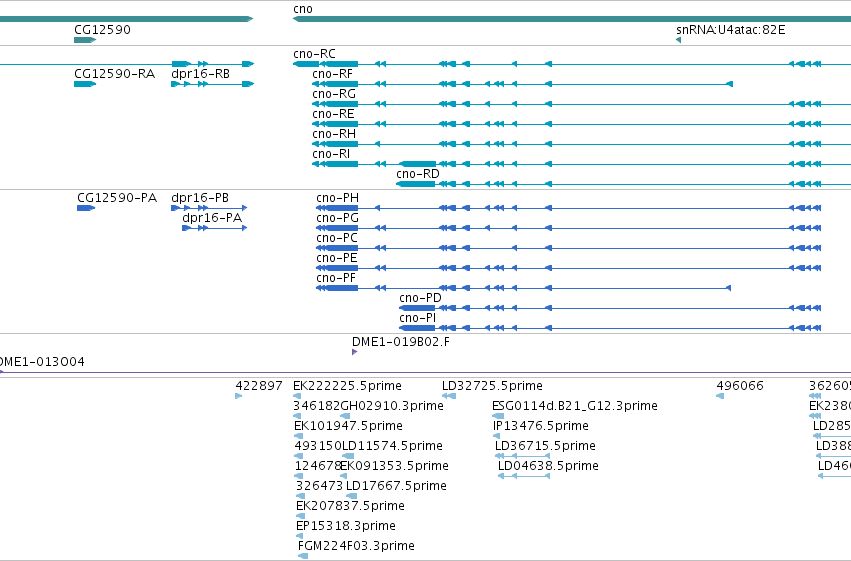Select the cno-PI protein label
The height and width of the screenshot is (561, 851).
[417, 318]
